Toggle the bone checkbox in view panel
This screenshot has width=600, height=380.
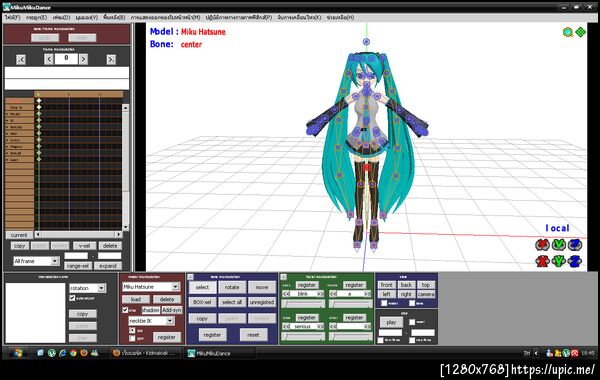412,303
